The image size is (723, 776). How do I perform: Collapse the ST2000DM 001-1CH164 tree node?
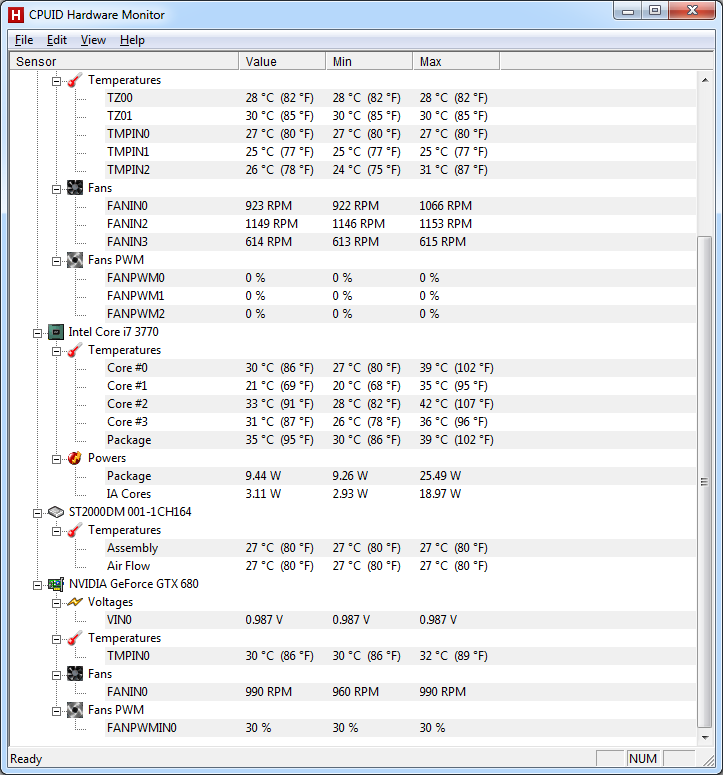[x=38, y=512]
